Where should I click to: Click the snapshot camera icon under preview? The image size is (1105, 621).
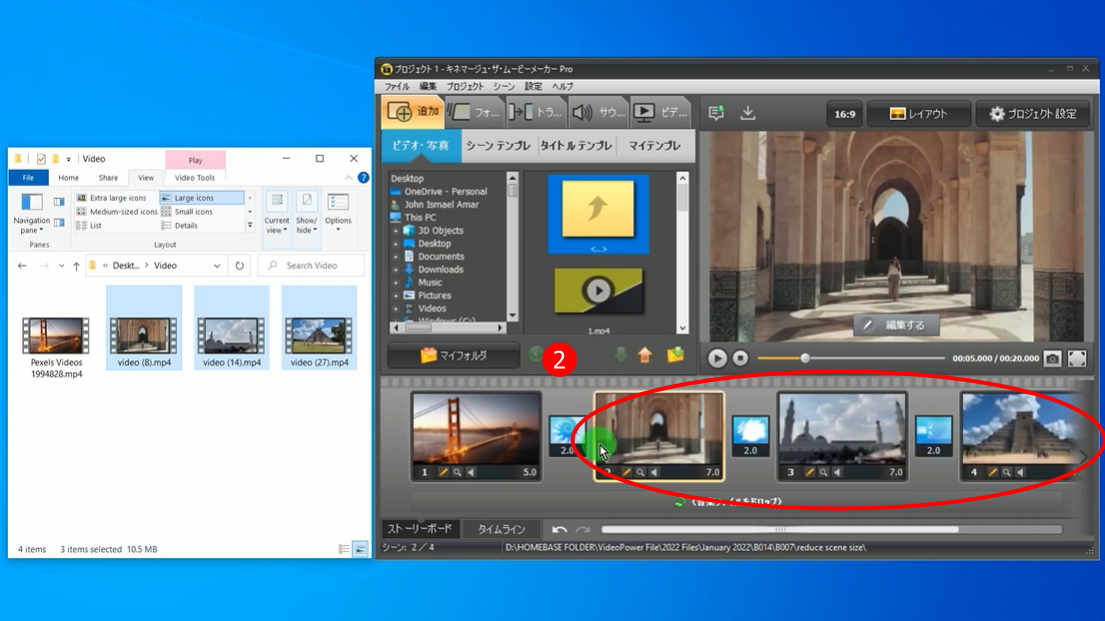tap(1052, 358)
